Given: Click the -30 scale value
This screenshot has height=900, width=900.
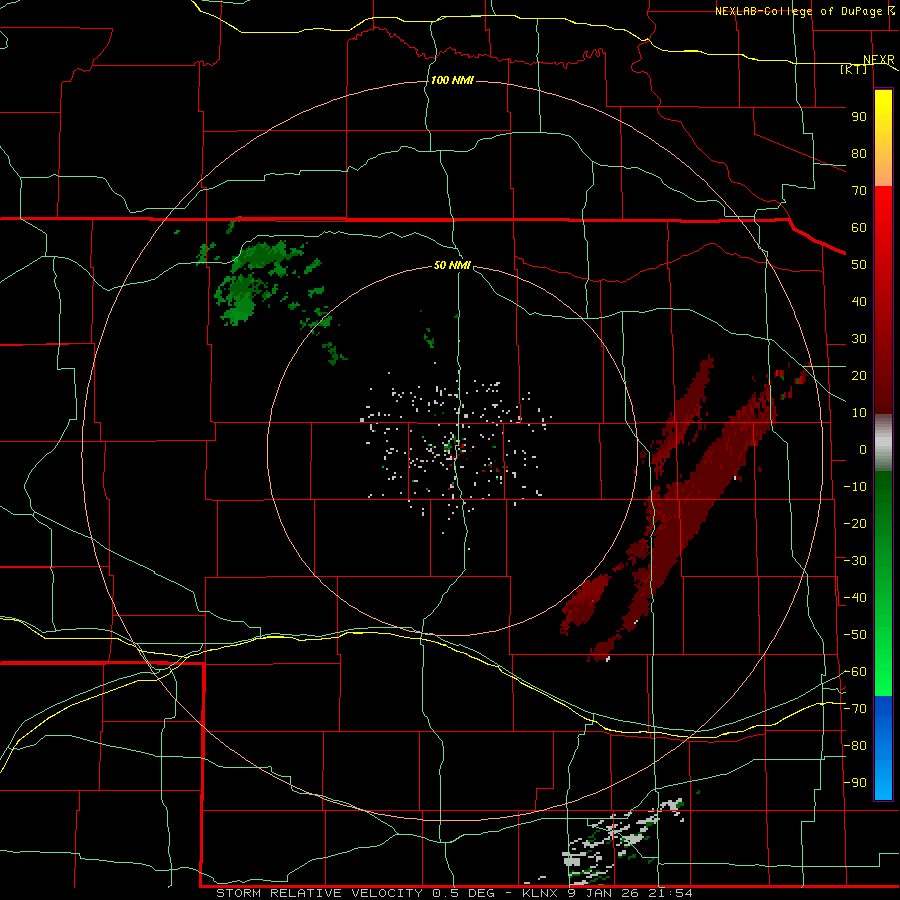Looking at the screenshot, I should pos(855,561).
